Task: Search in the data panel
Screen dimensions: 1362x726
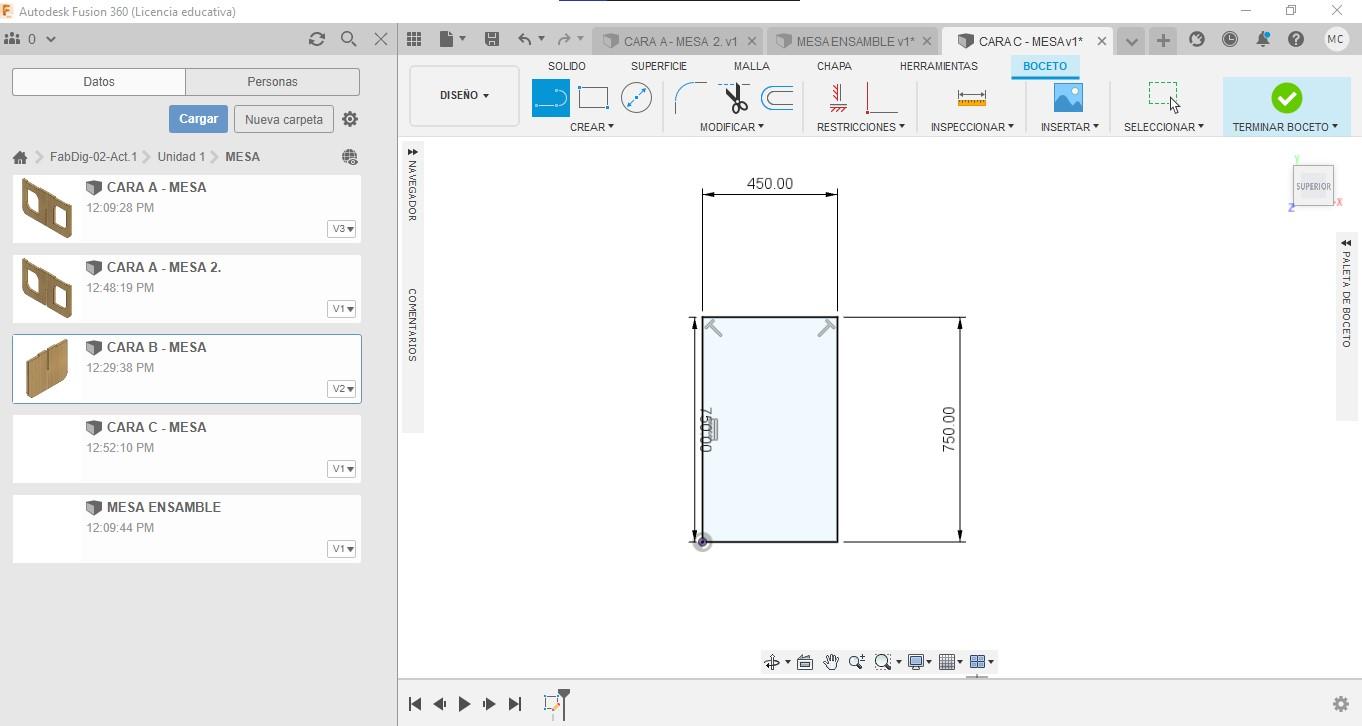Action: 349,39
